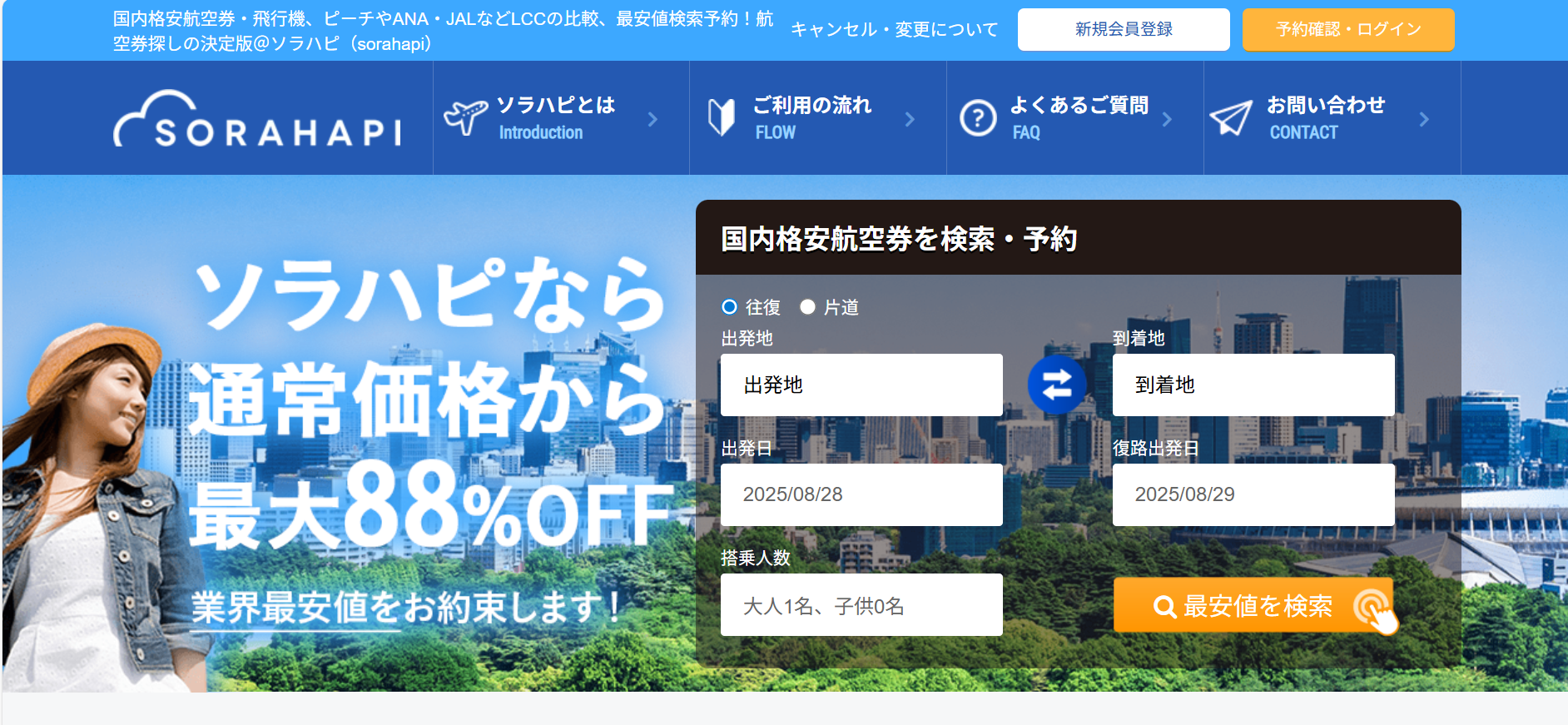Open the 出発日 date picker showing 2025/08/28
Screen dimensions: 1568x725
tap(861, 494)
